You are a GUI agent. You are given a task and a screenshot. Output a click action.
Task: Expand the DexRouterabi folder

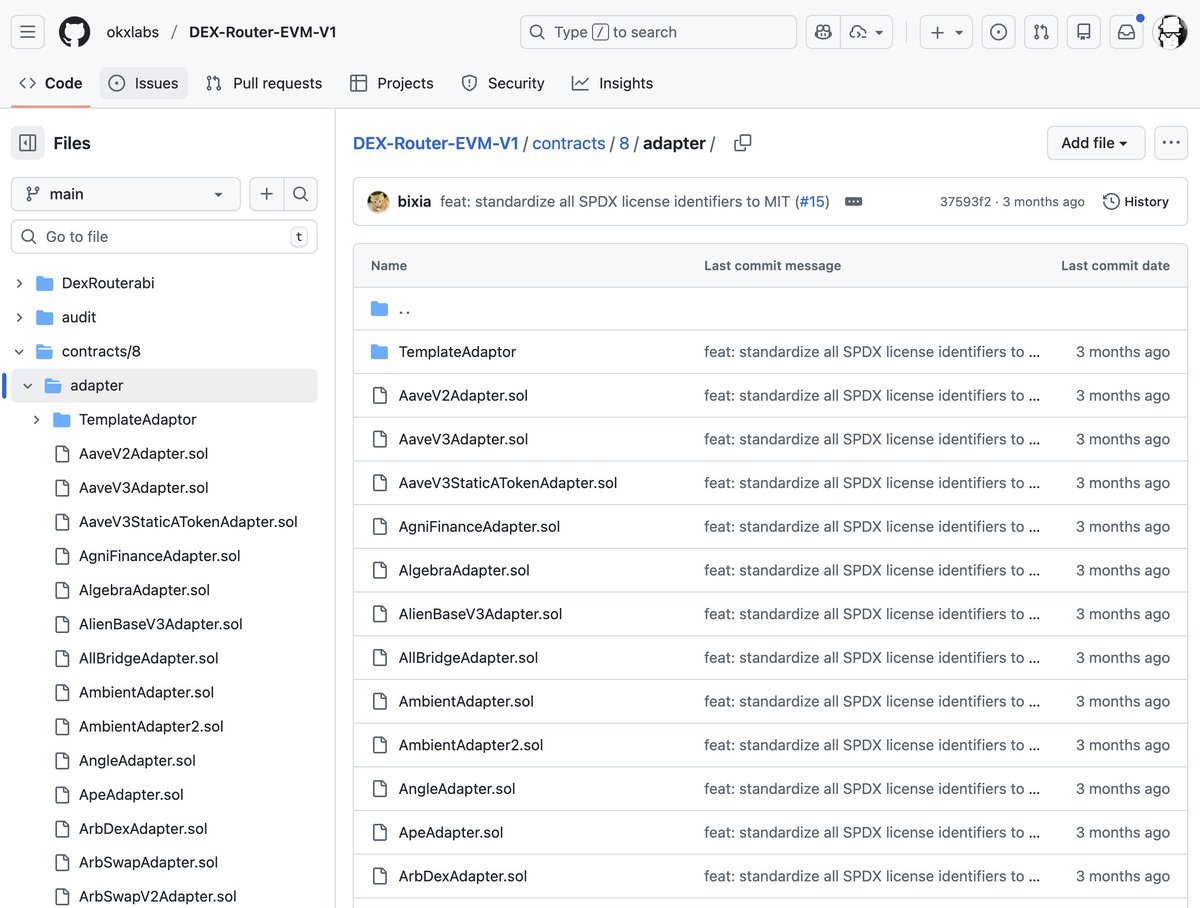tap(19, 283)
